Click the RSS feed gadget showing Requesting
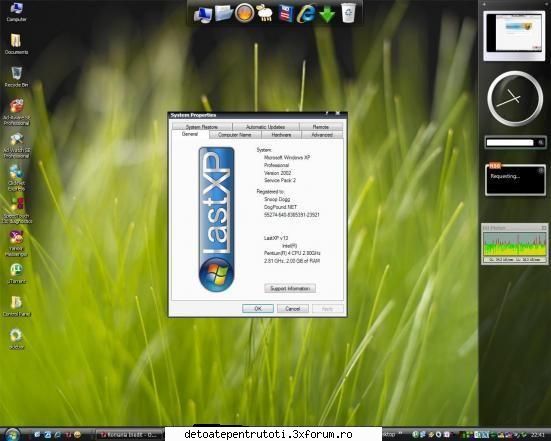 tap(515, 179)
